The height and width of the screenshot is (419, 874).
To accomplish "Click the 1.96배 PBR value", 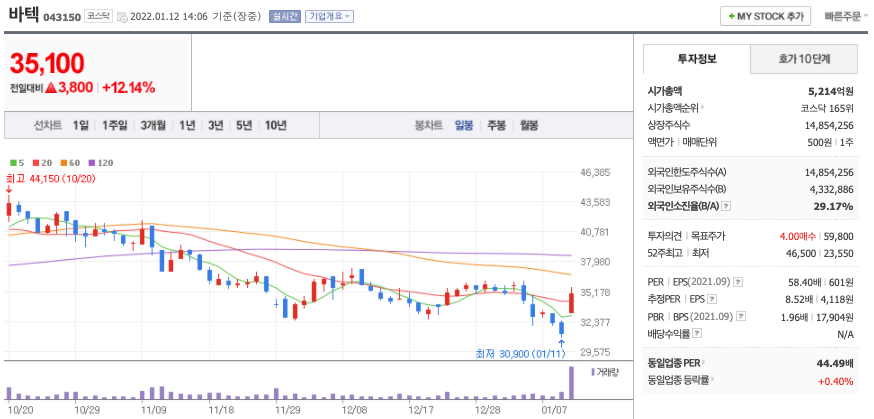I will (794, 316).
